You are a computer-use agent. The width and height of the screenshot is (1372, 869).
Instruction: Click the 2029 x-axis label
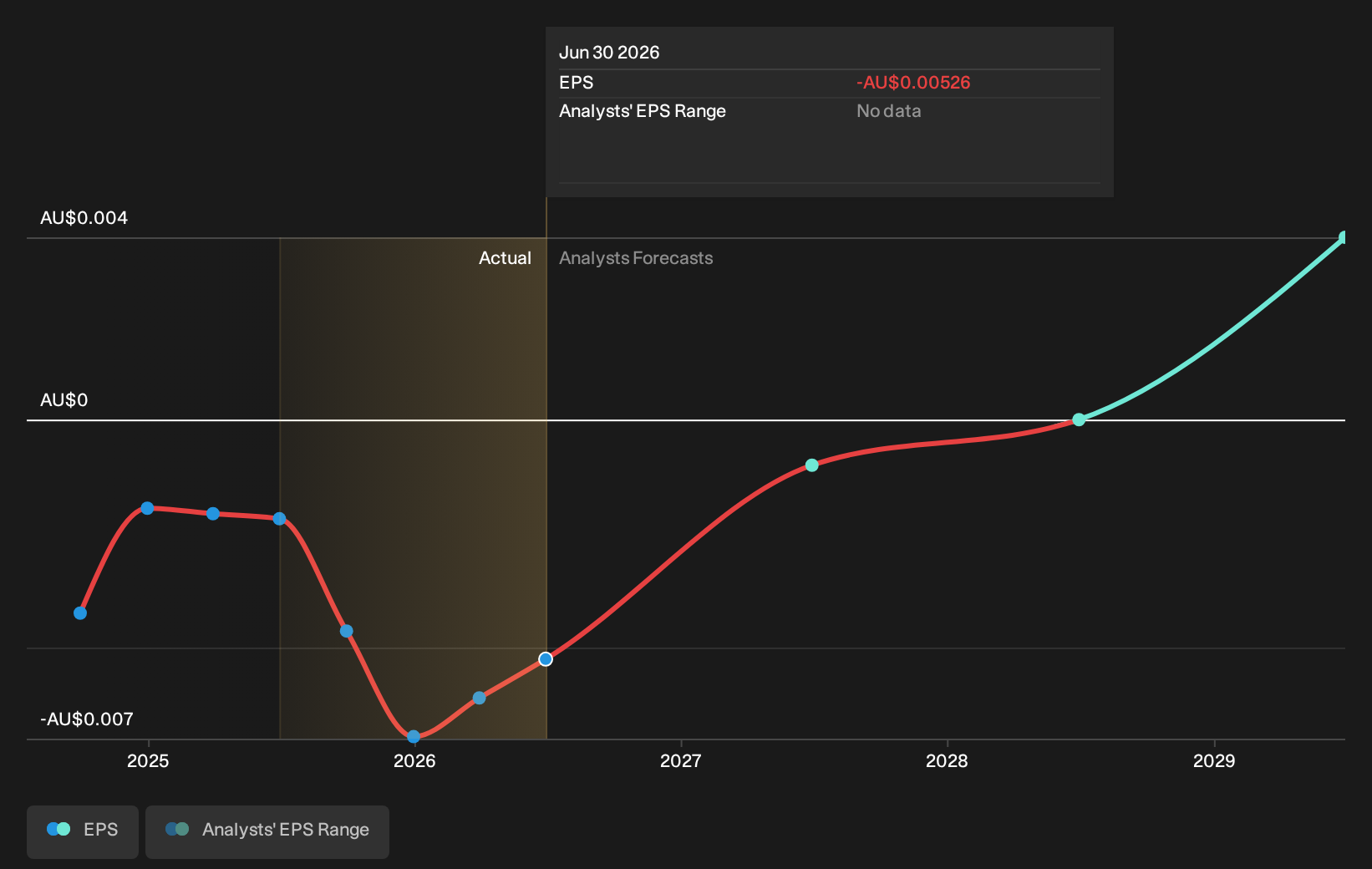coord(1214,760)
